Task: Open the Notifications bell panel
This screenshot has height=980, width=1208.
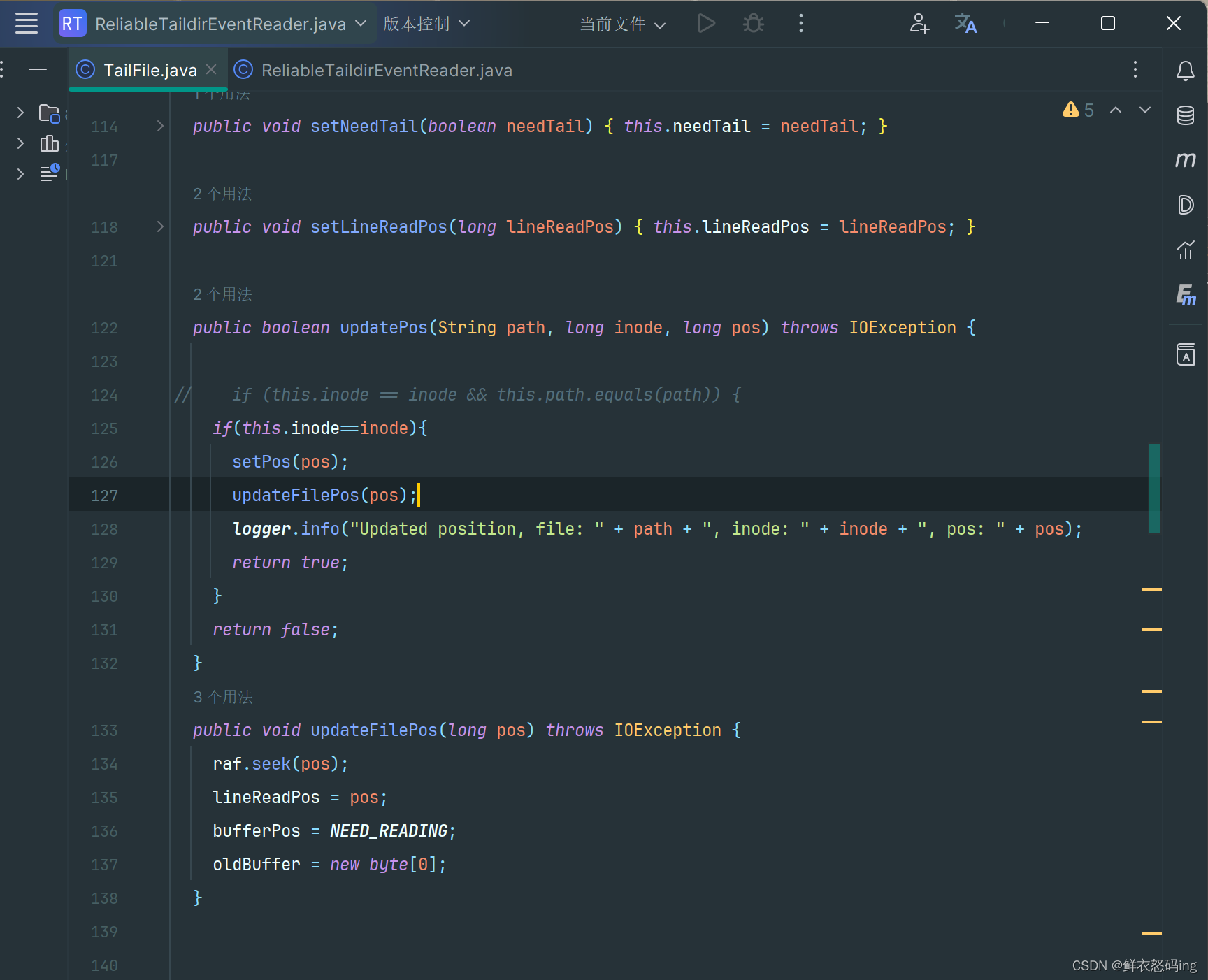Action: coord(1185,71)
